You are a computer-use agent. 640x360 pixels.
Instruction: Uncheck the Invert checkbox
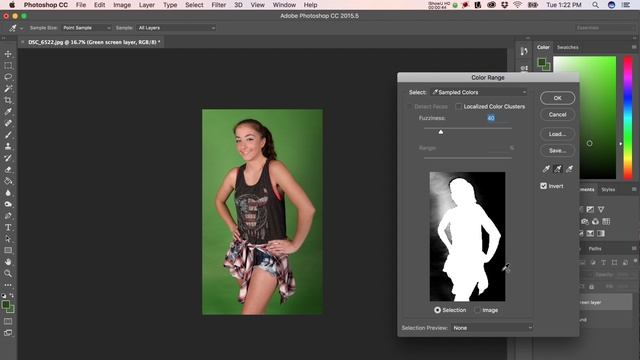pos(543,186)
